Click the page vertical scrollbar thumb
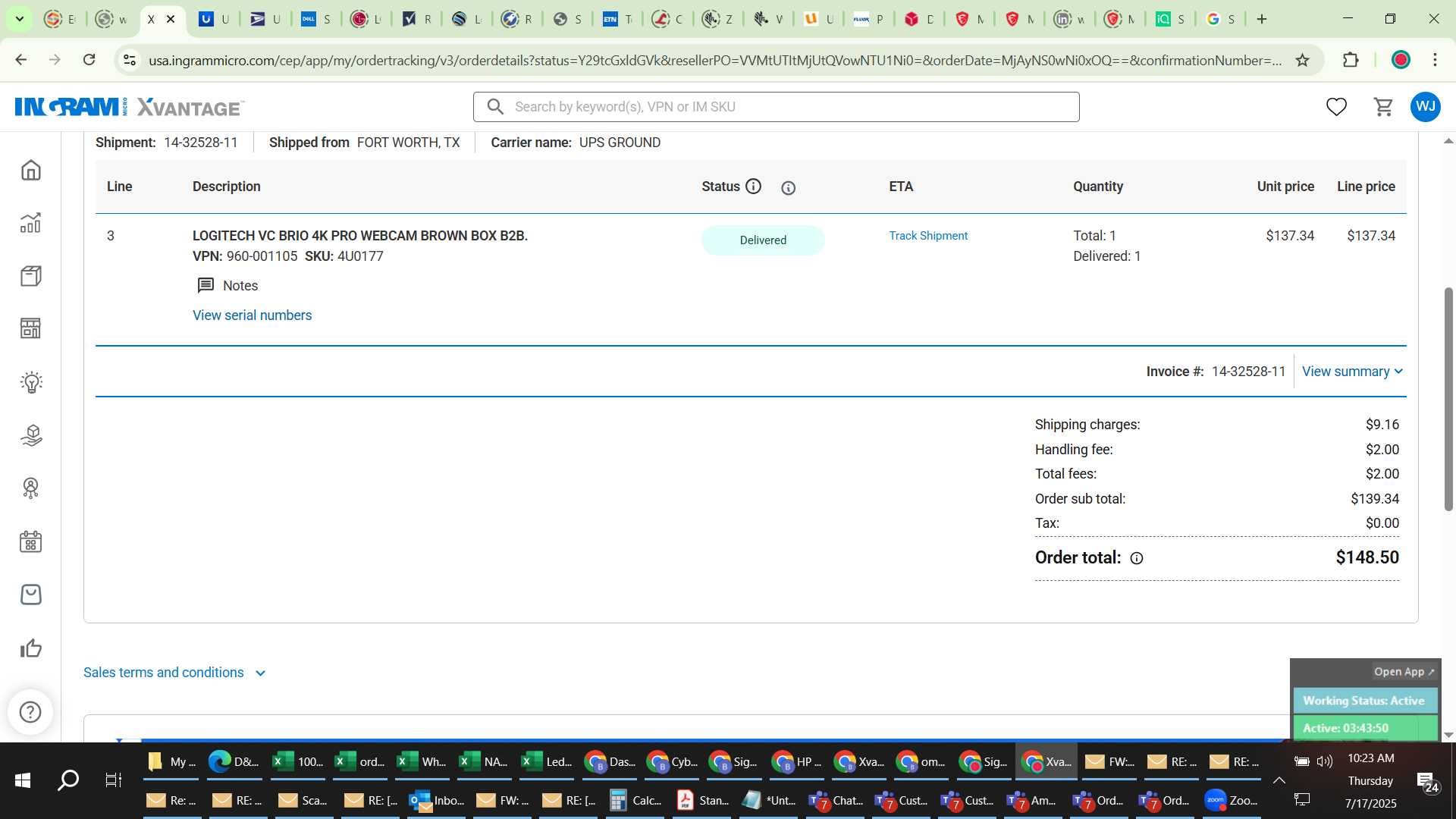Image resolution: width=1456 pixels, height=819 pixels. coord(1448,399)
